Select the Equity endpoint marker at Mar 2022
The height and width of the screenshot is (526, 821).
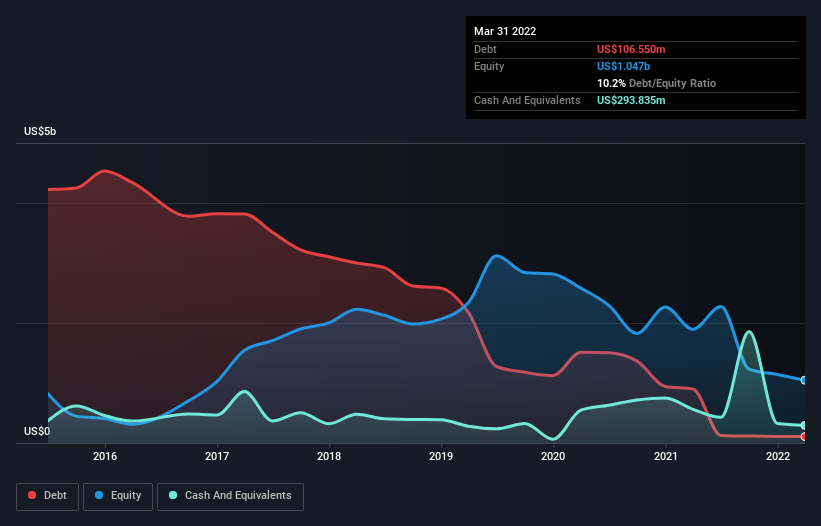tap(804, 380)
